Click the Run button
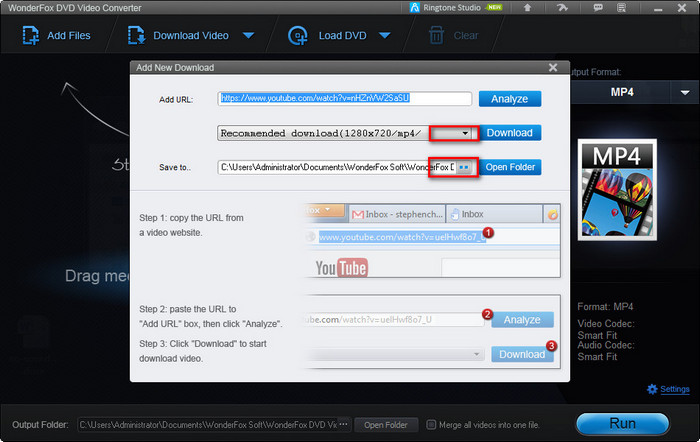Image resolution: width=700 pixels, height=442 pixels. (623, 423)
